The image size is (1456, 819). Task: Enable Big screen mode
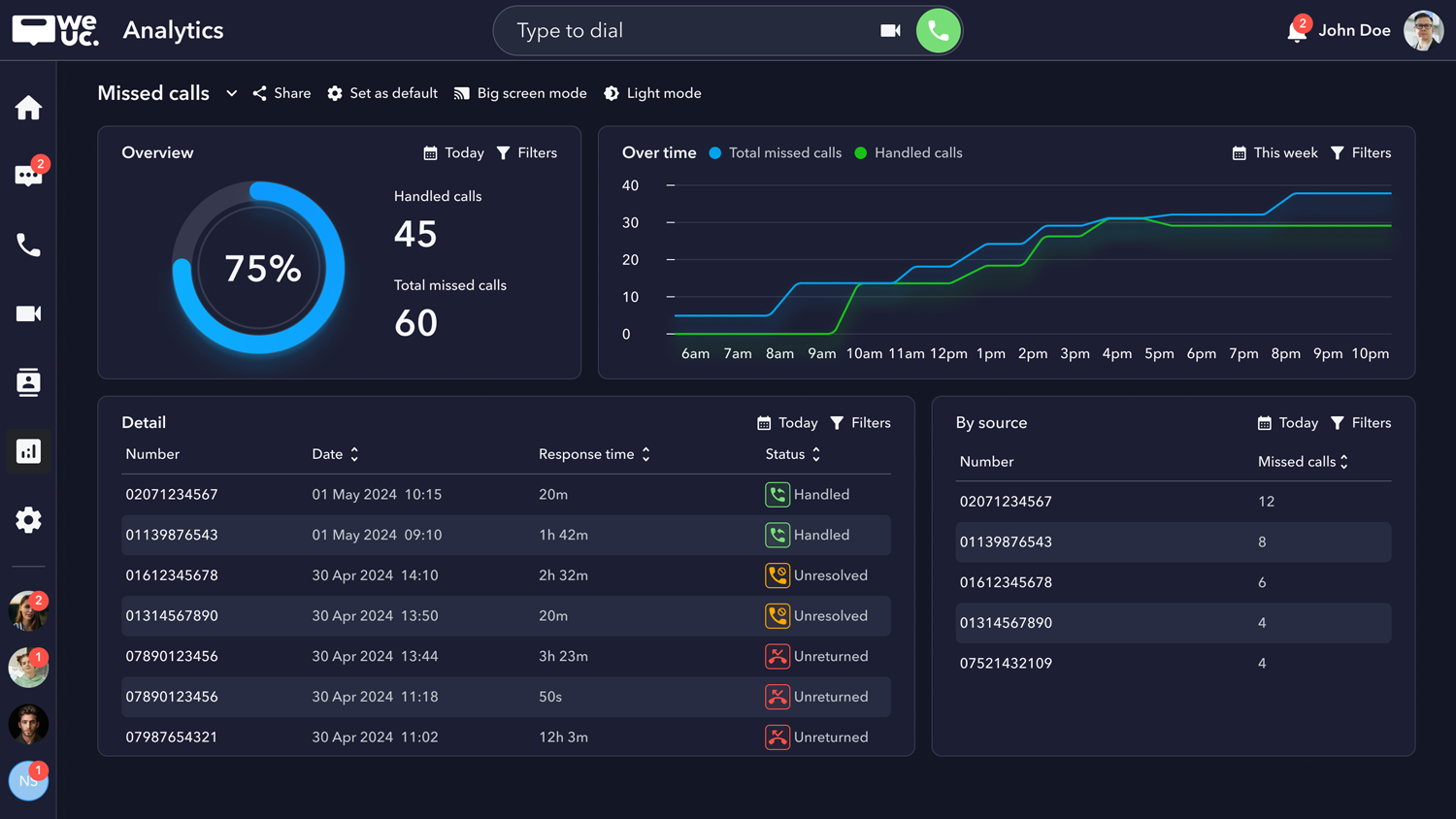520,93
